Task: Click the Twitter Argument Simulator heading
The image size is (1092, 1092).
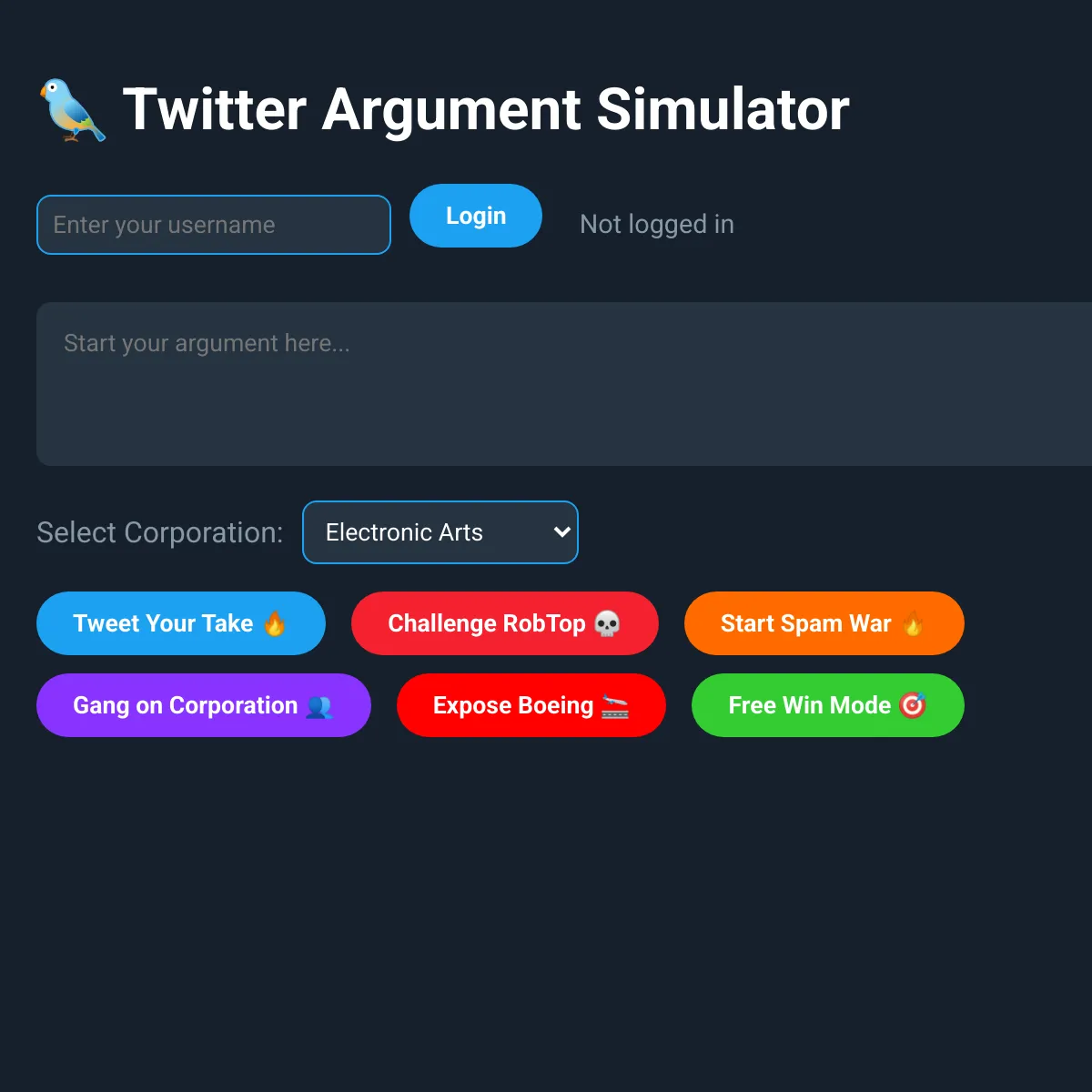Action: pos(486,110)
